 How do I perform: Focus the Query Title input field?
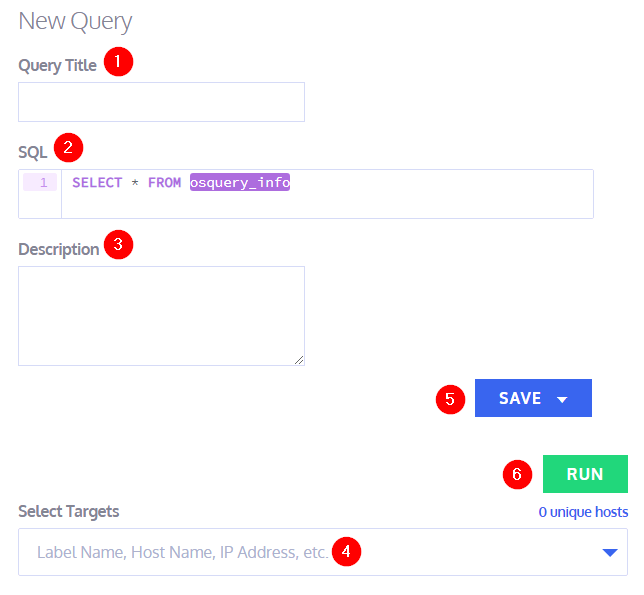tap(161, 102)
